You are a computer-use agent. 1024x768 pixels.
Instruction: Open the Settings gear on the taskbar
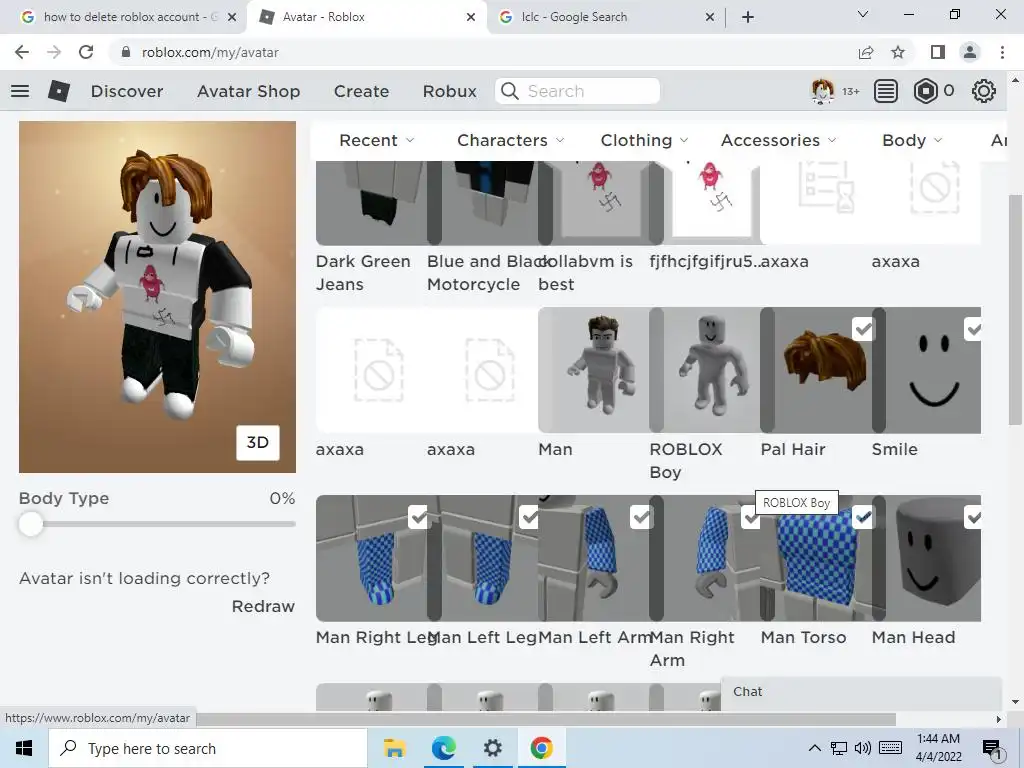(x=492, y=748)
